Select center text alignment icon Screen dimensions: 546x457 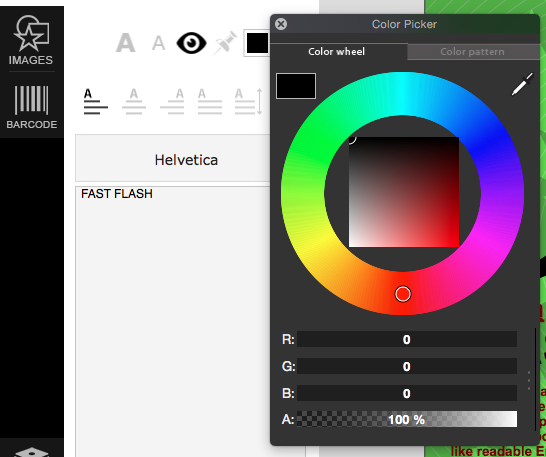pyautogui.click(x=134, y=102)
